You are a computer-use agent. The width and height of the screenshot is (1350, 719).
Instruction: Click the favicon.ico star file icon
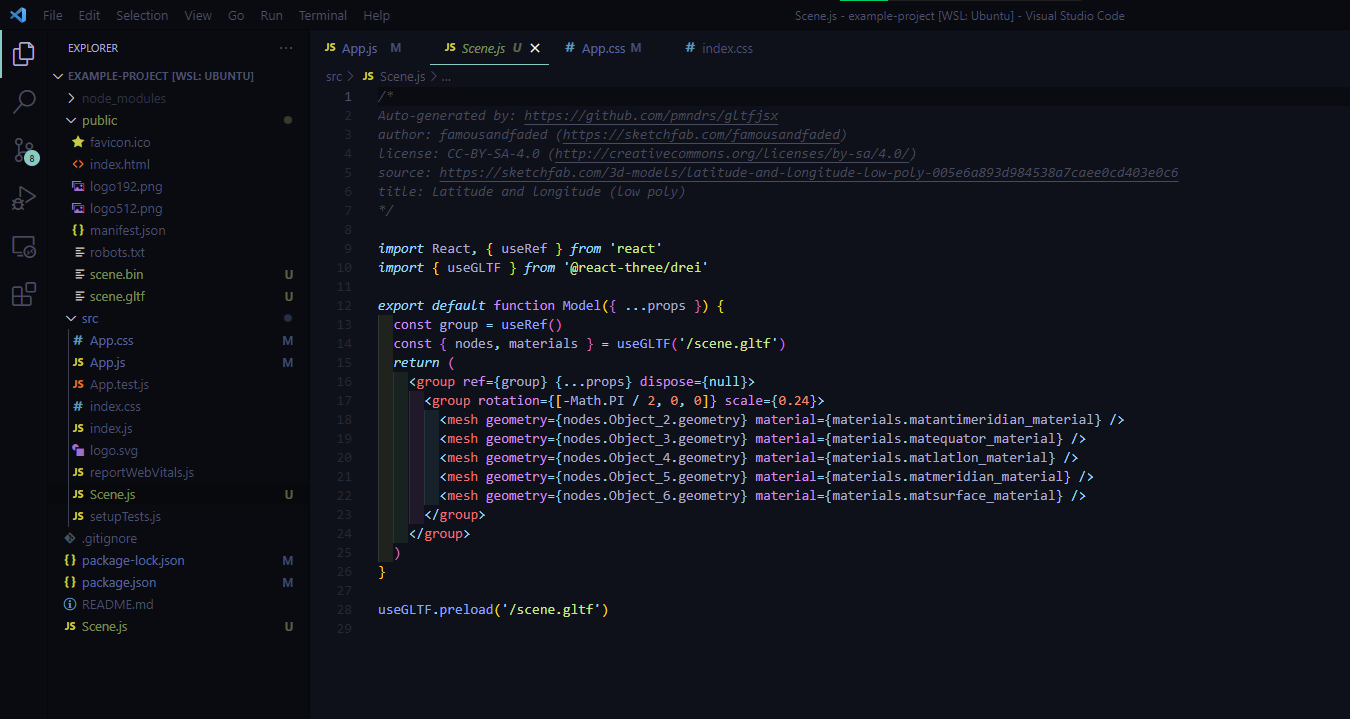click(79, 142)
